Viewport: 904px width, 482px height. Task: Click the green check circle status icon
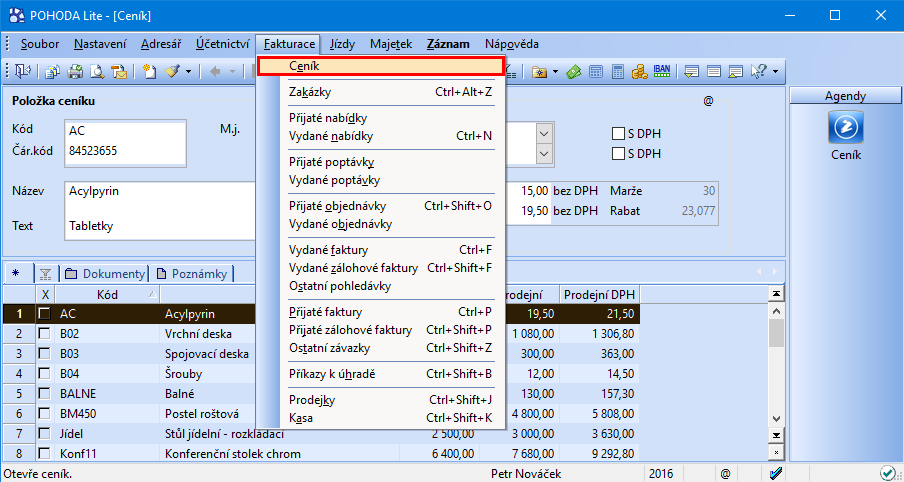pos(888,473)
